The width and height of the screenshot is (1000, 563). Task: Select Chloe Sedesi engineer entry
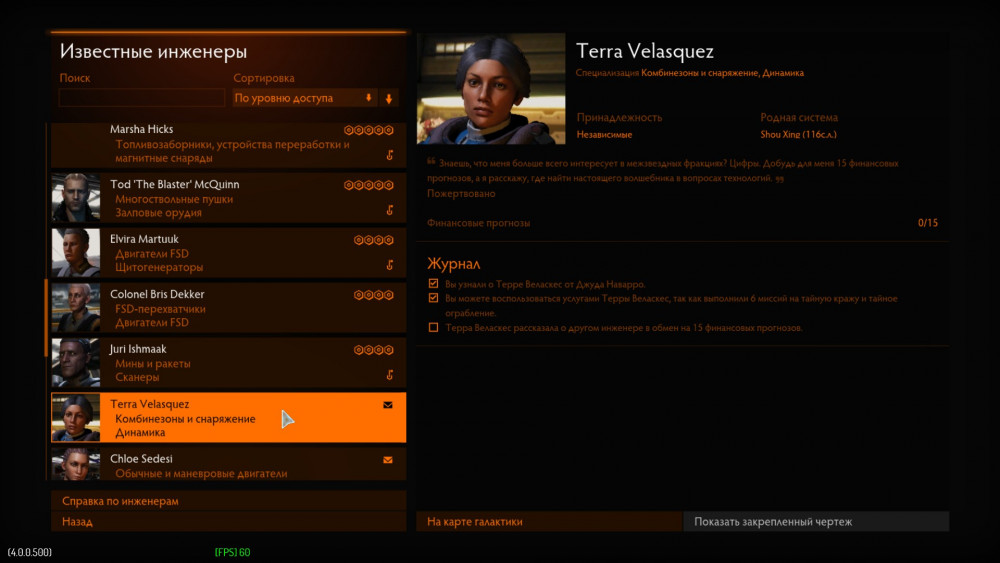point(228,464)
